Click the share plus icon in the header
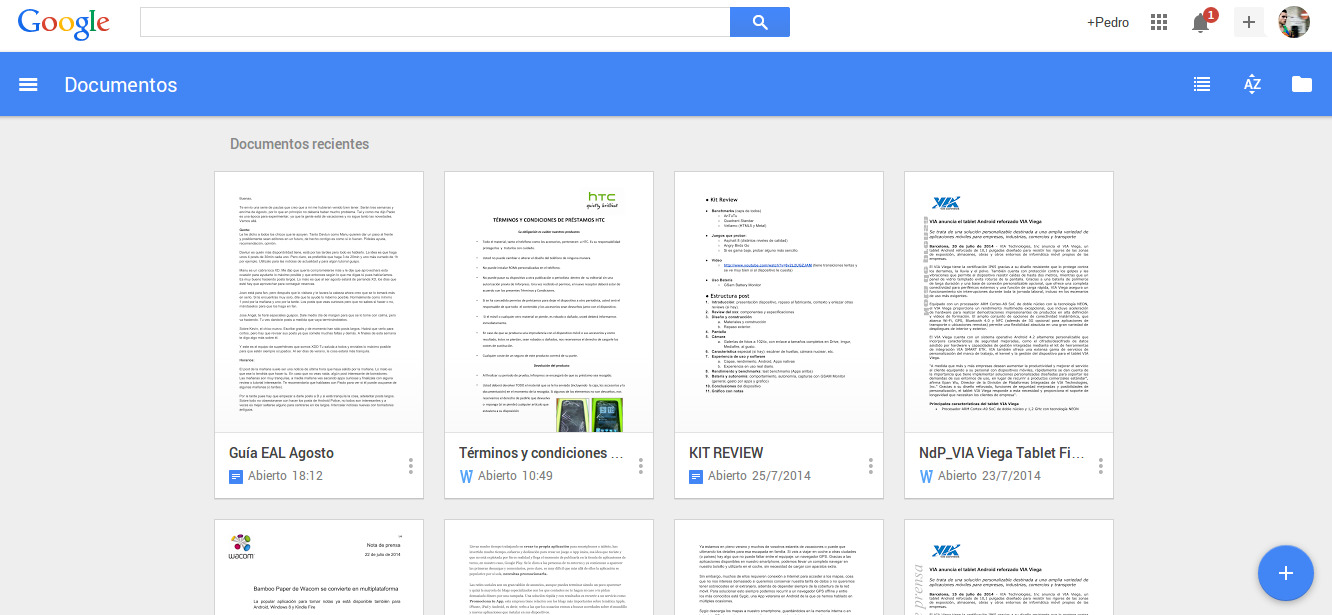The image size is (1332, 615). click(1248, 22)
